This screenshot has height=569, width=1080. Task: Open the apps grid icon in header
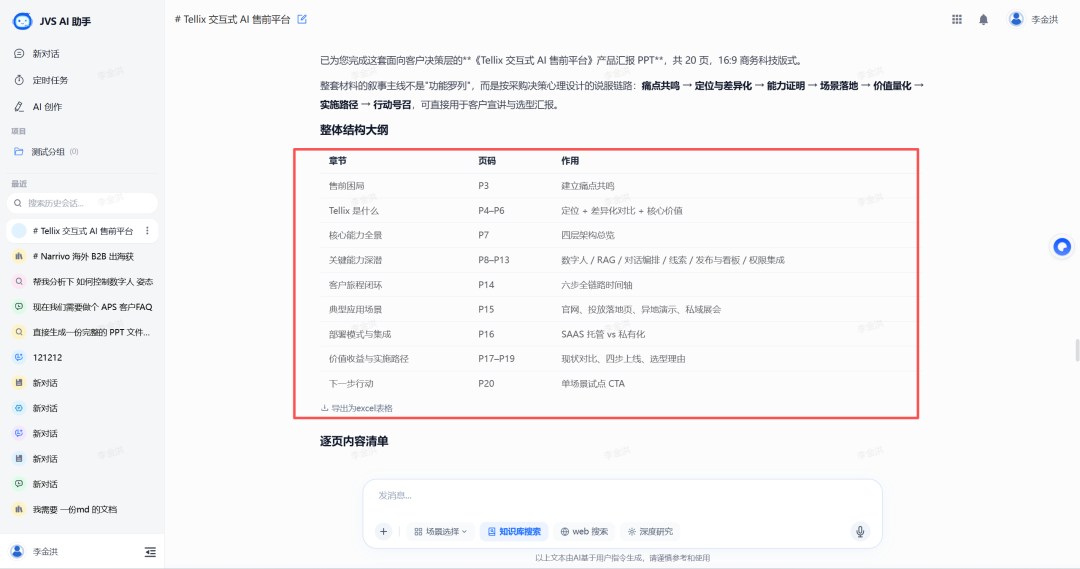tap(957, 19)
